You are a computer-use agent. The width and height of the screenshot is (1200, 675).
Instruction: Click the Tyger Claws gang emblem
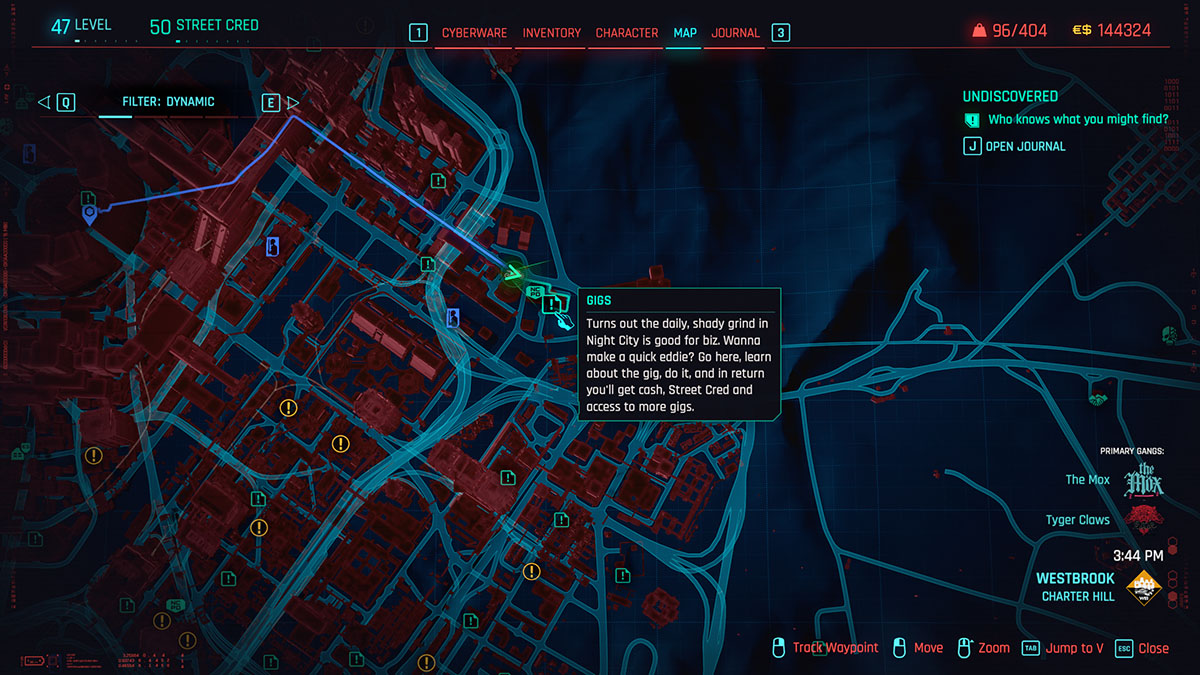coord(1144,520)
